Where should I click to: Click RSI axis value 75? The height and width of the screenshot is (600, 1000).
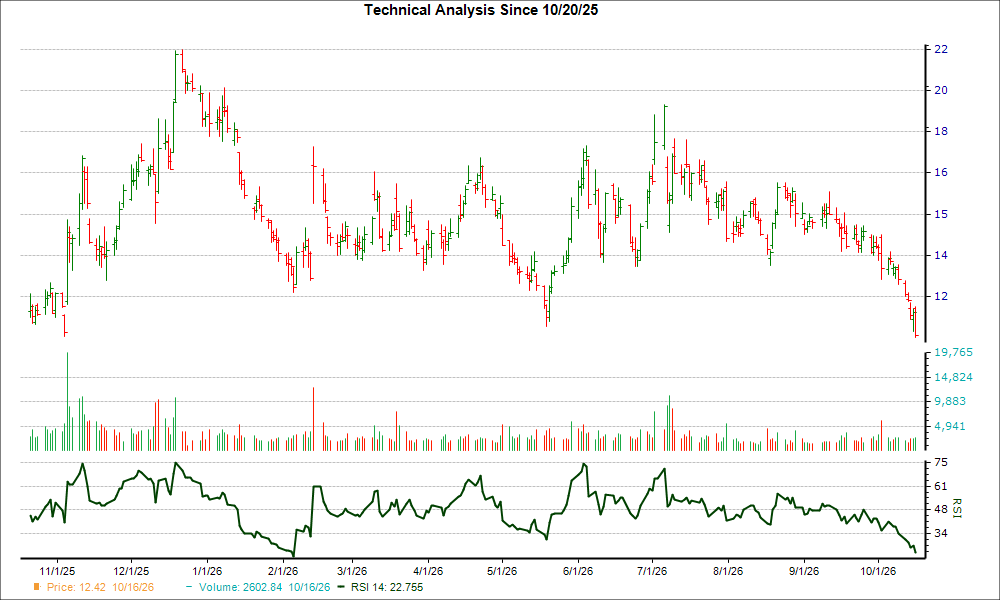(941, 463)
